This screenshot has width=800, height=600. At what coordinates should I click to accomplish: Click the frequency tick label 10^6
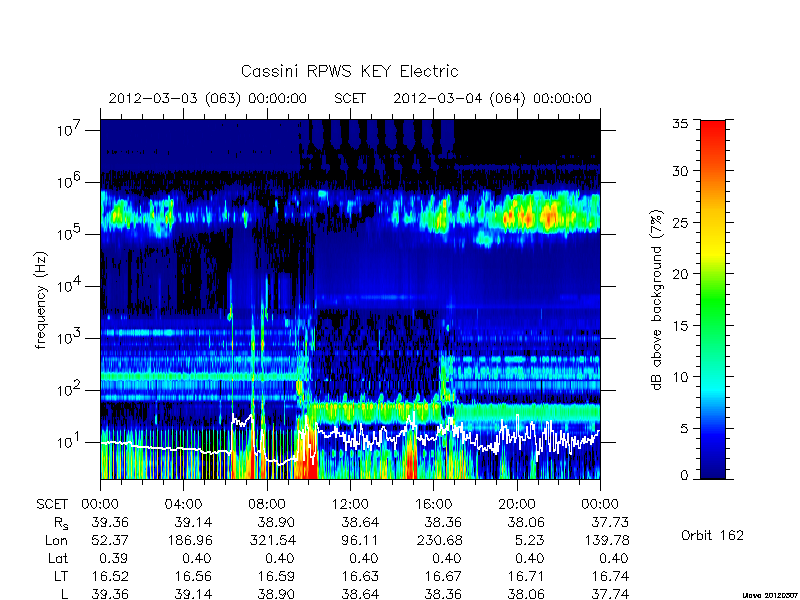click(x=69, y=182)
